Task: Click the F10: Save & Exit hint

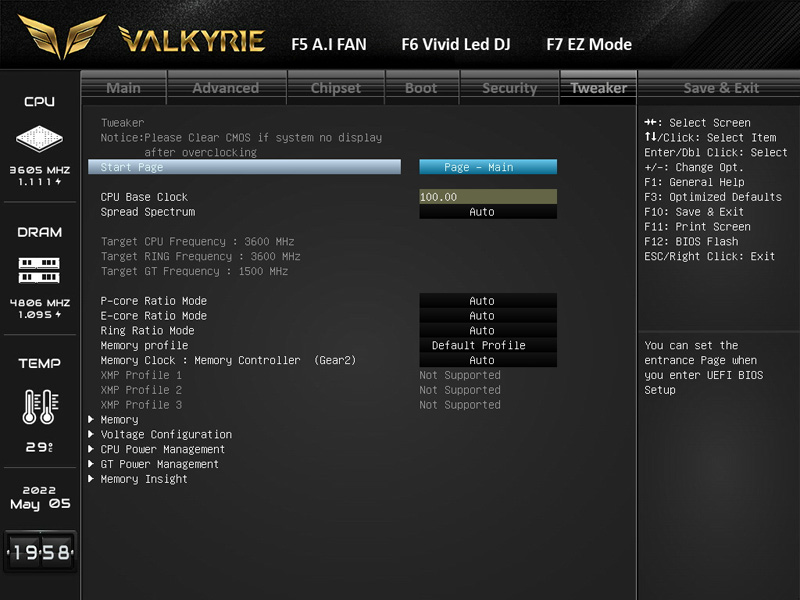Action: (694, 212)
